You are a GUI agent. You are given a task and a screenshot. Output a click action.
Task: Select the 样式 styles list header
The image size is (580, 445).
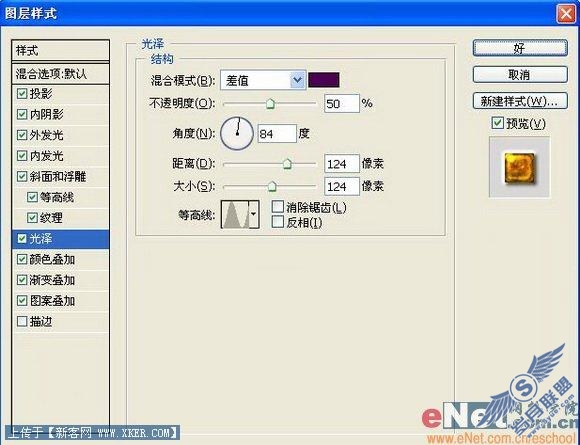tap(61, 51)
